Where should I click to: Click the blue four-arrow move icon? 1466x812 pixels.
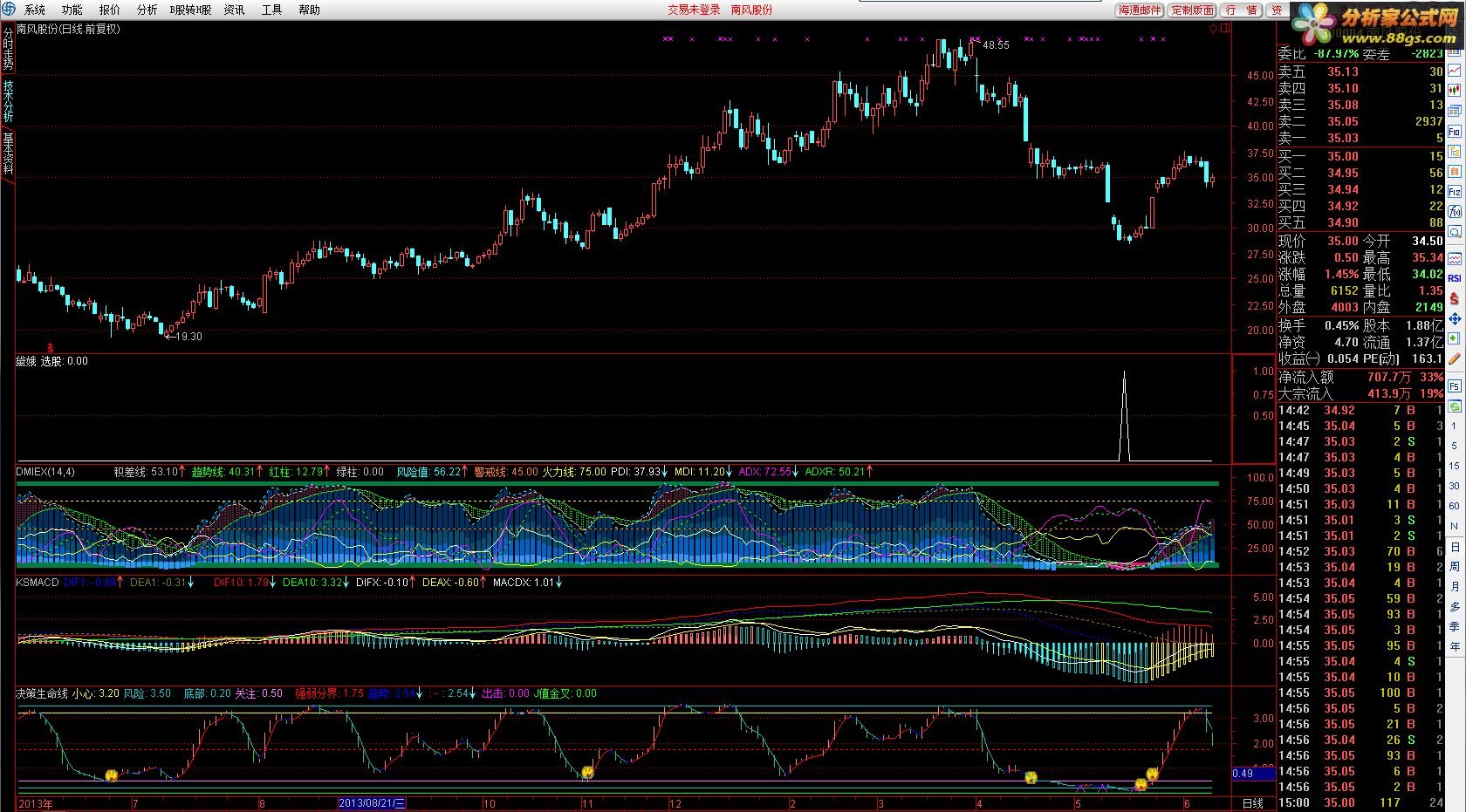tap(1455, 318)
